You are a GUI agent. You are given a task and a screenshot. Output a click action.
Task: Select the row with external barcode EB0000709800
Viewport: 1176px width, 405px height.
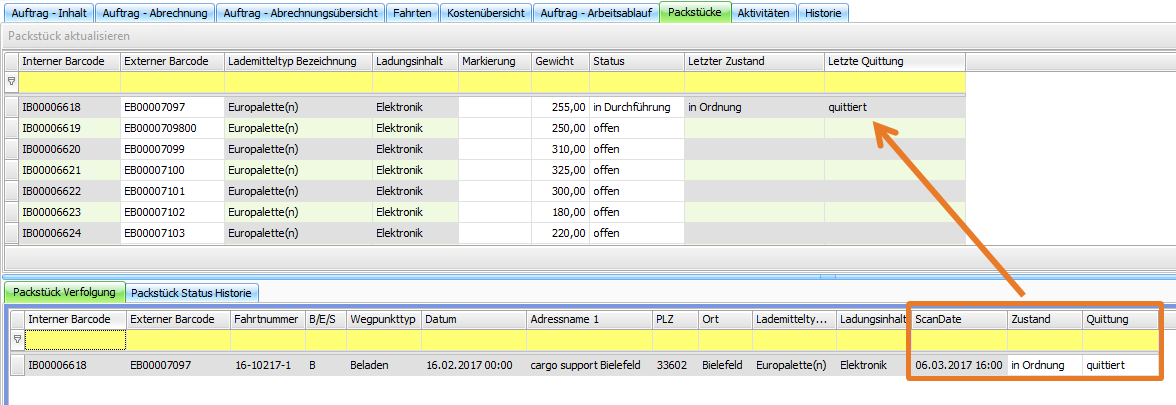point(172,128)
